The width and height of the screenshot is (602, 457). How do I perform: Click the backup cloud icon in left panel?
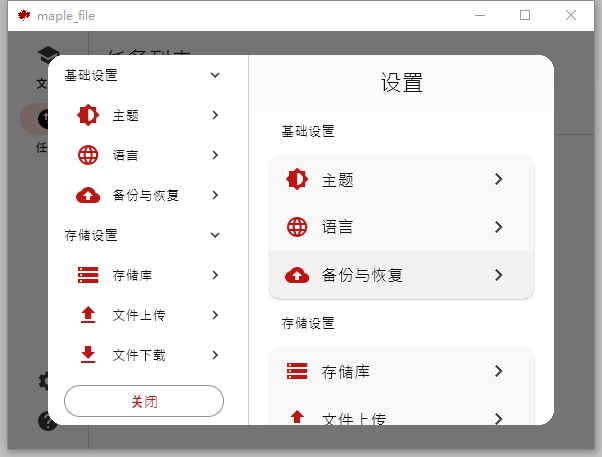pos(88,195)
